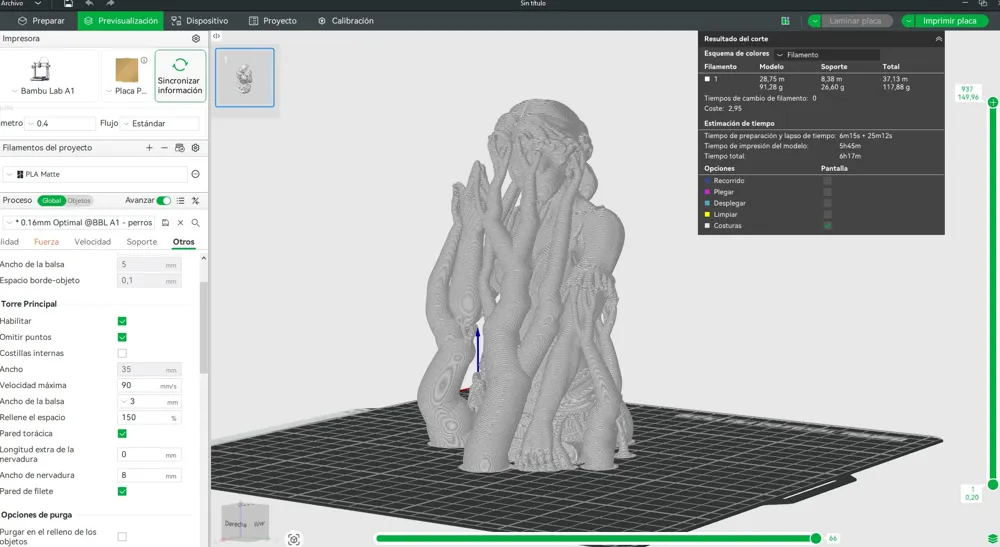This screenshot has width=1000, height=547.
Task: Switch to the Proyecto tab
Action: click(x=272, y=21)
